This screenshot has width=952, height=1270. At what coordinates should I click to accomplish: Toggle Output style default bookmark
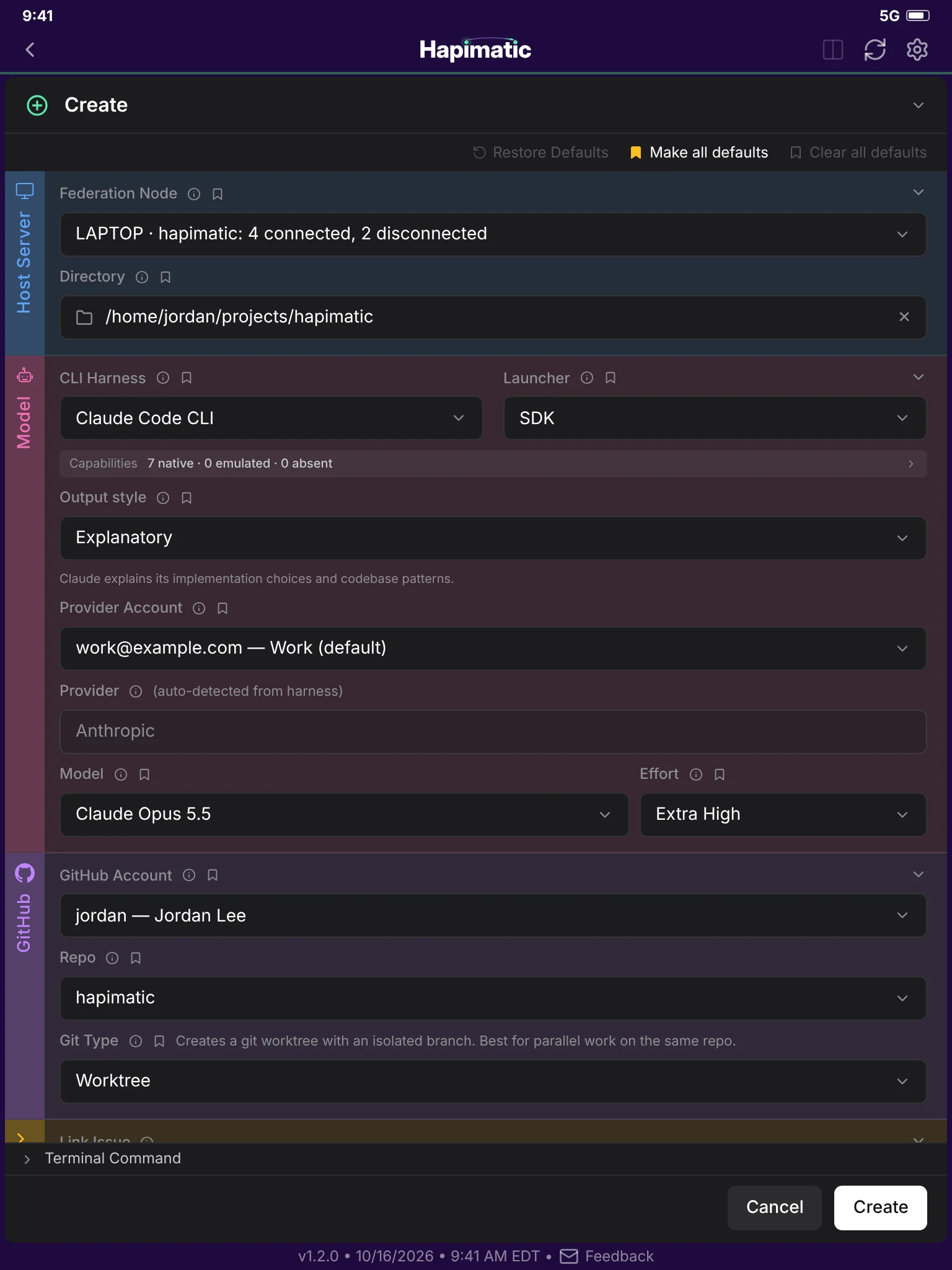[187, 498]
